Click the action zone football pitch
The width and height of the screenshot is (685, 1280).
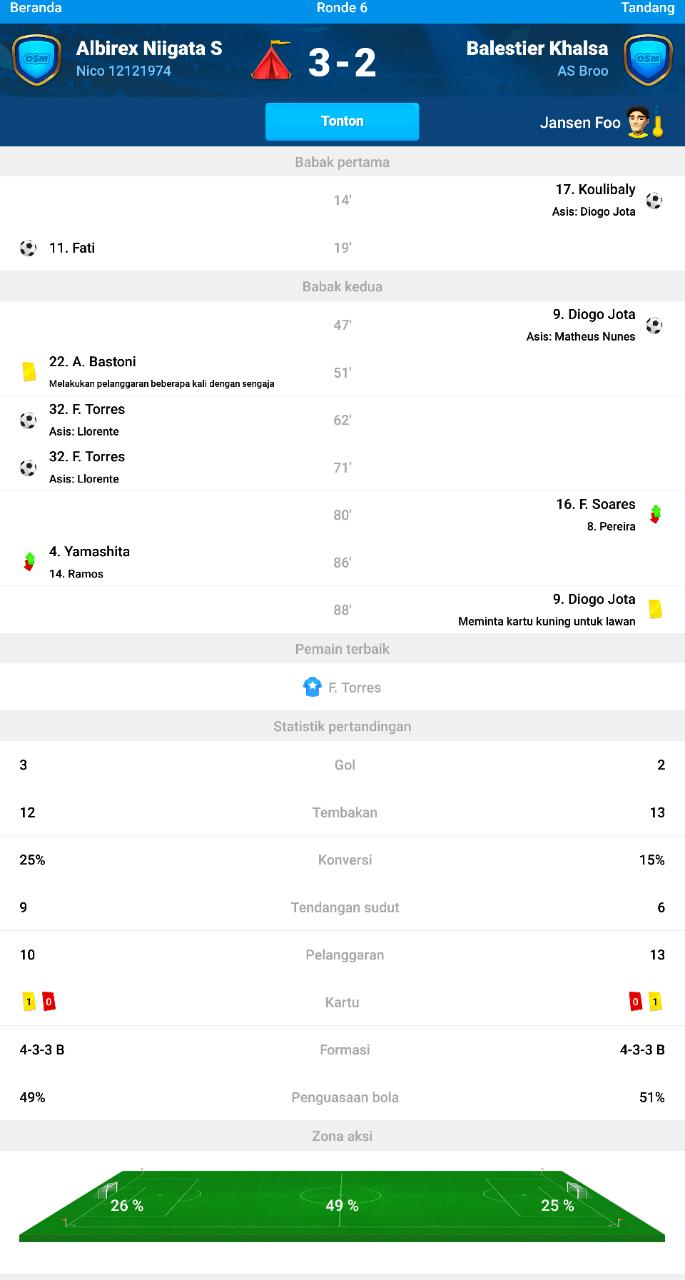pos(342,1205)
